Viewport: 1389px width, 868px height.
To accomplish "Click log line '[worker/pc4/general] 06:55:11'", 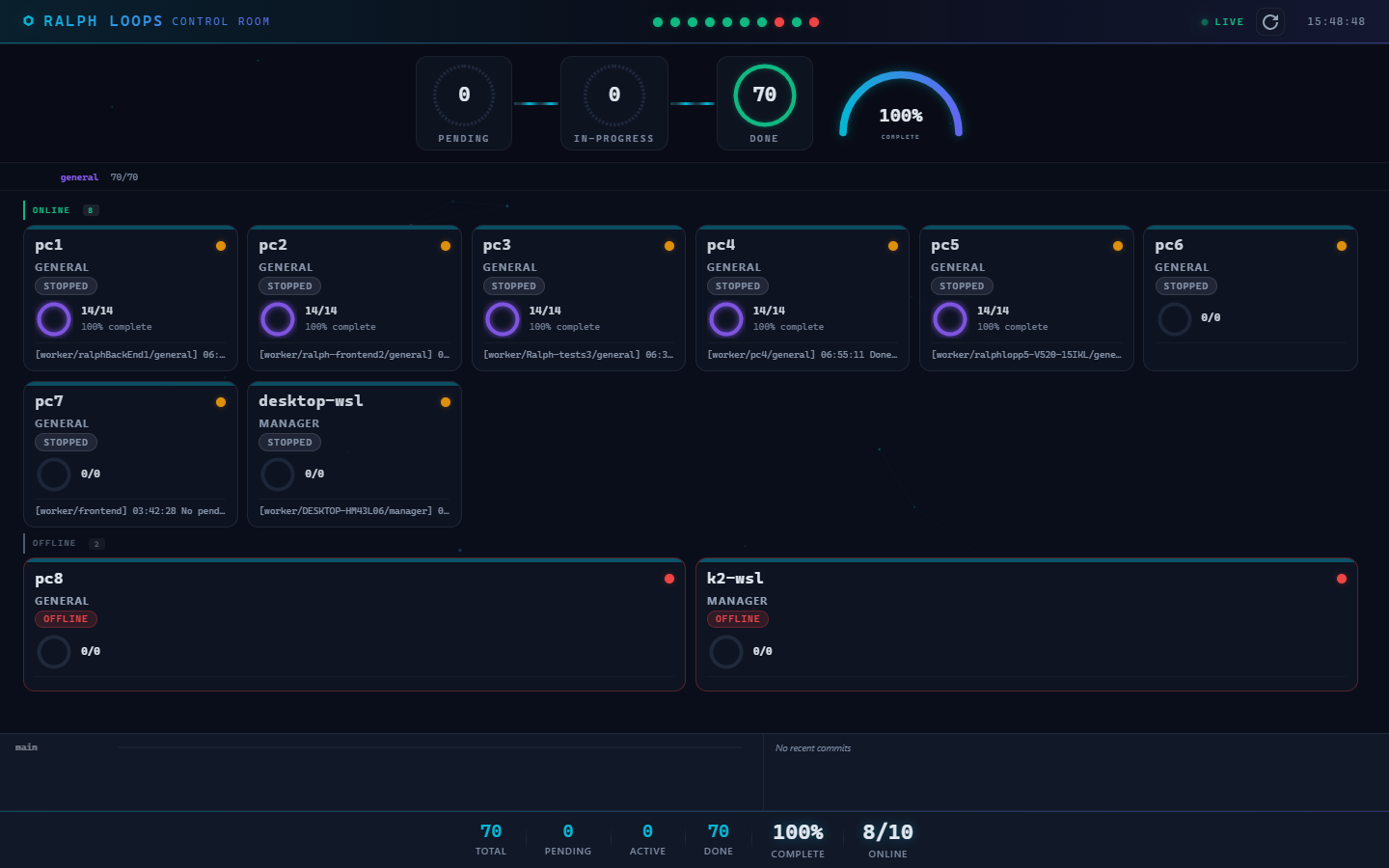I will (x=803, y=355).
